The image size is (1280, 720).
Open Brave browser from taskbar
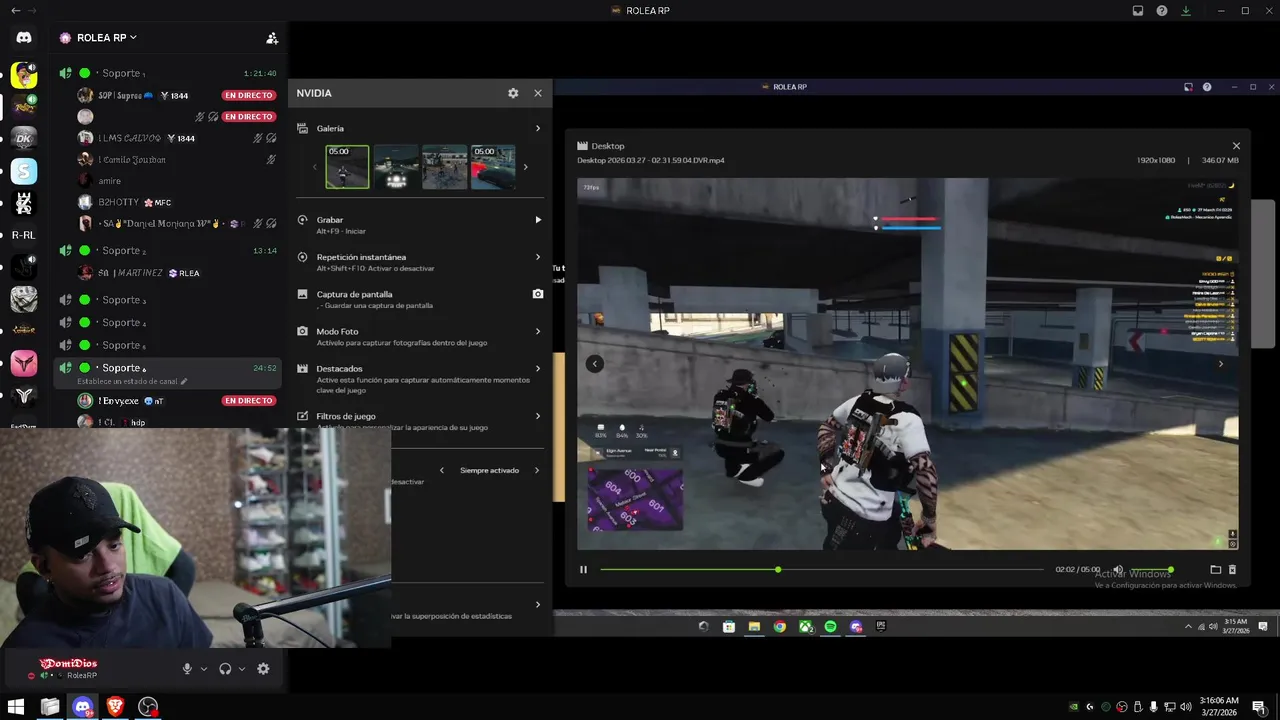115,707
